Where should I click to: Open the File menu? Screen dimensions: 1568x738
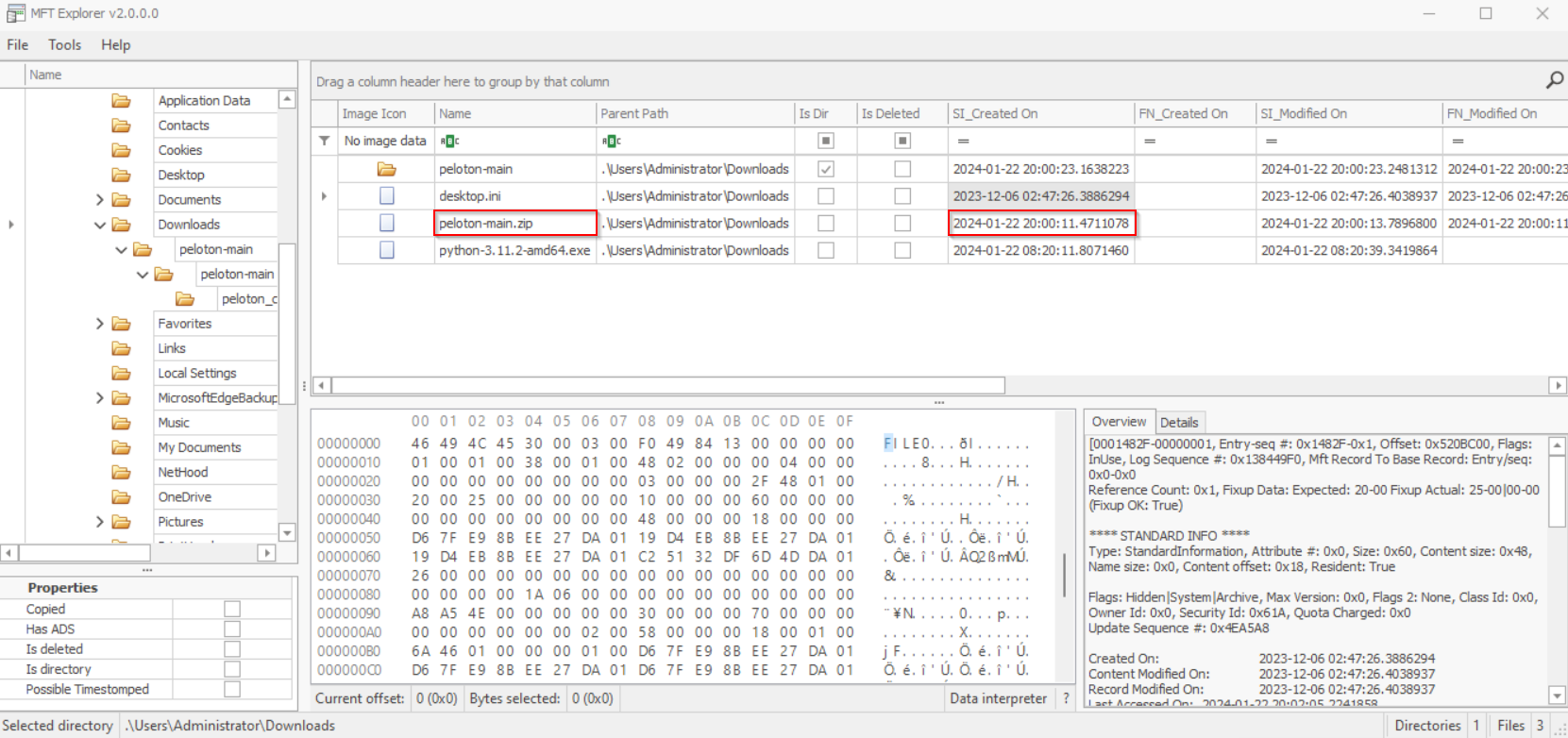click(18, 44)
